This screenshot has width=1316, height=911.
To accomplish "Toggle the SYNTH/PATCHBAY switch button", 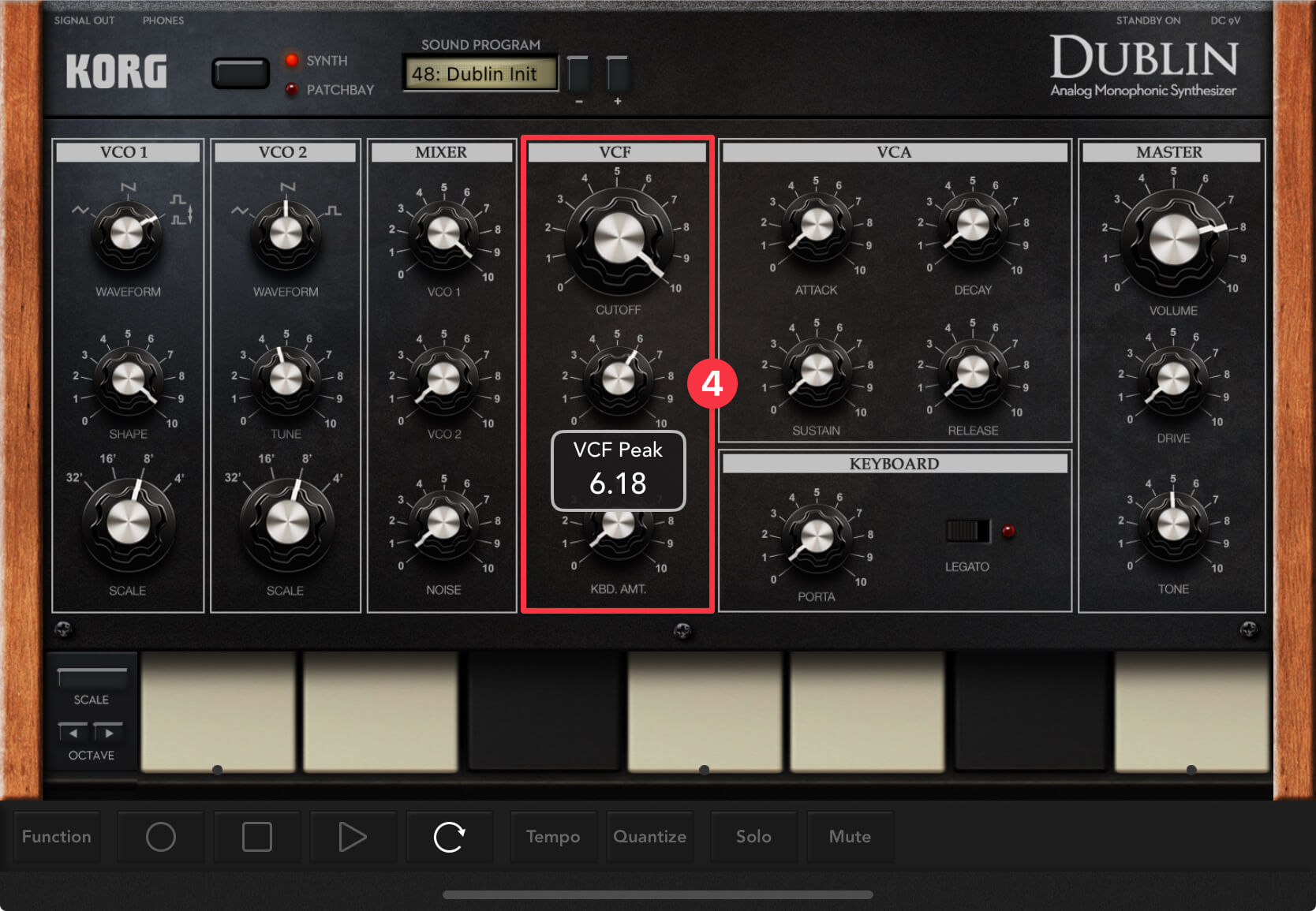I will (x=241, y=74).
